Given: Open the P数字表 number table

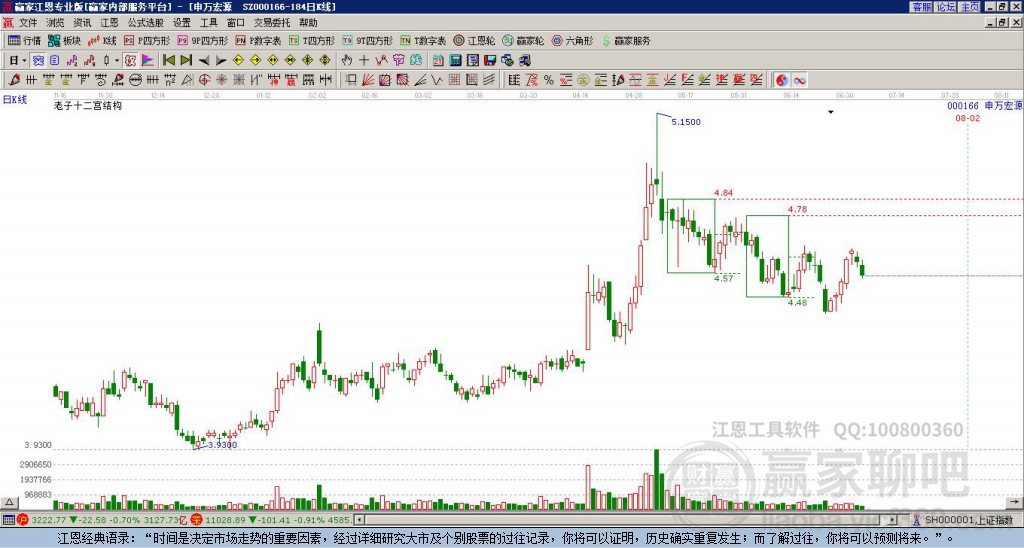Looking at the screenshot, I should pos(258,40).
